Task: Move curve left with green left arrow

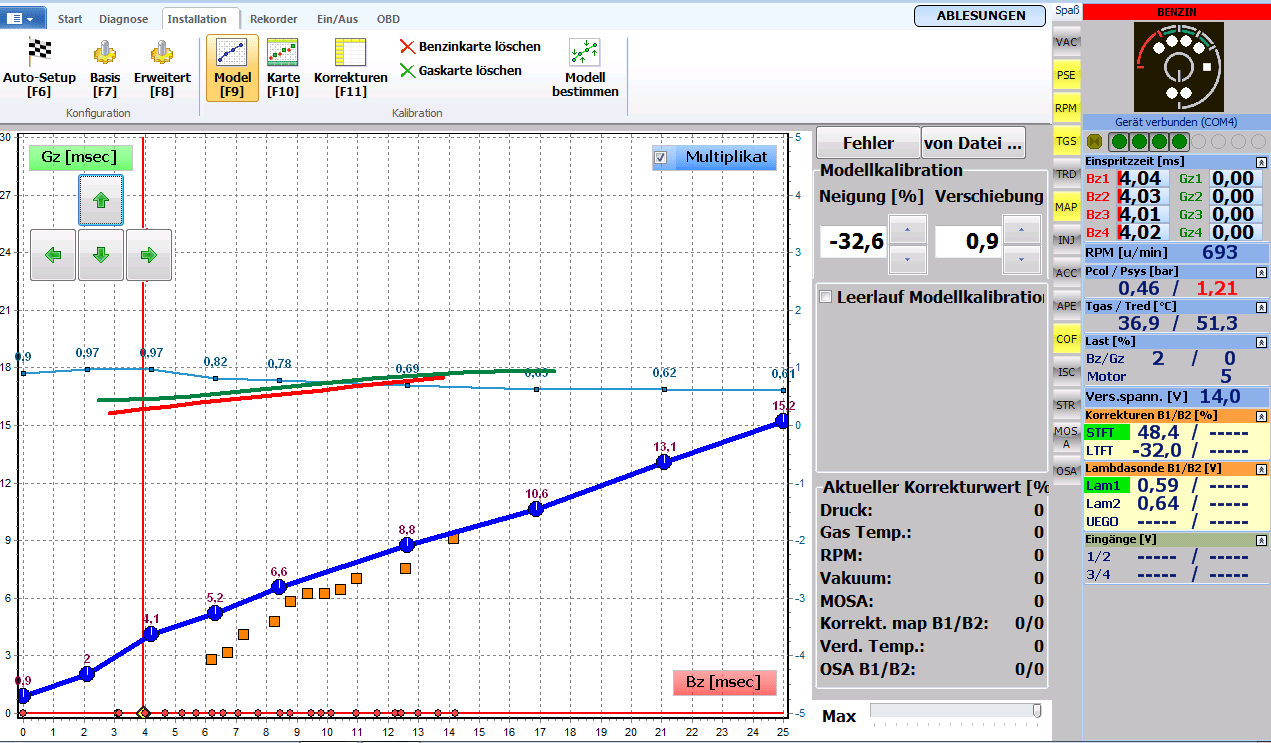Action: 53,255
